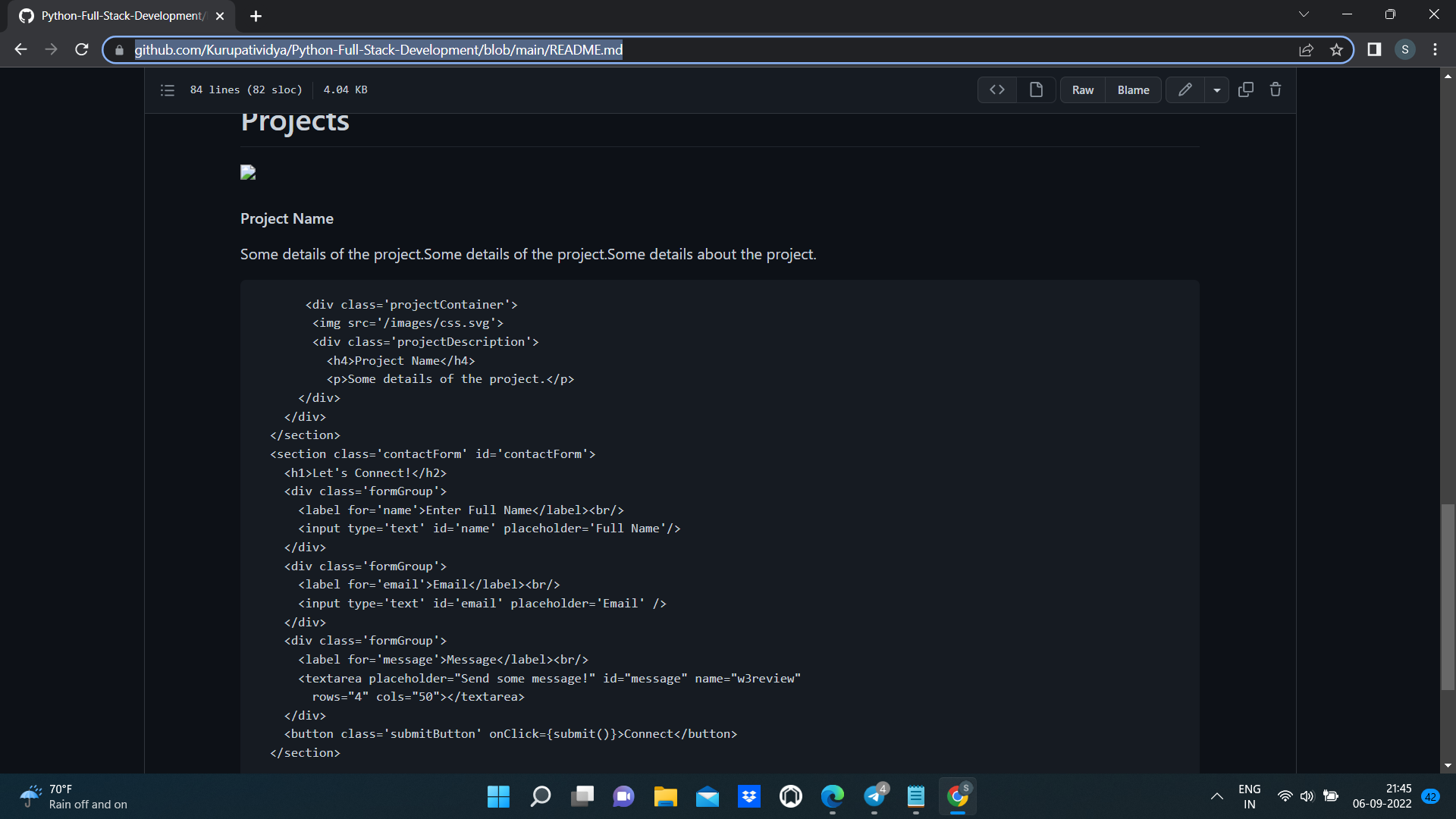Viewport: 1456px width, 819px height.
Task: View the file in Raw mode
Action: (1082, 89)
